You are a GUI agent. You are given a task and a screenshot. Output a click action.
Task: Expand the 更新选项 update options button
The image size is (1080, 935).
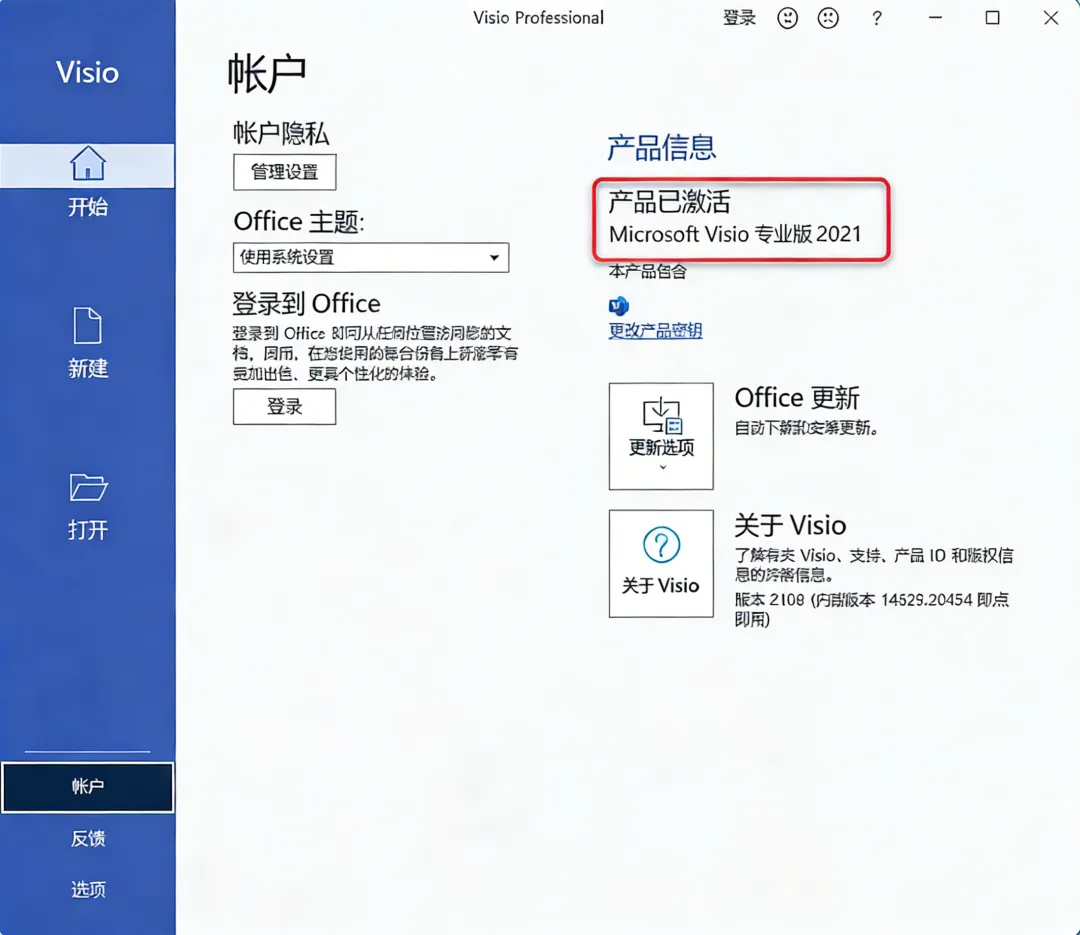tap(661, 436)
